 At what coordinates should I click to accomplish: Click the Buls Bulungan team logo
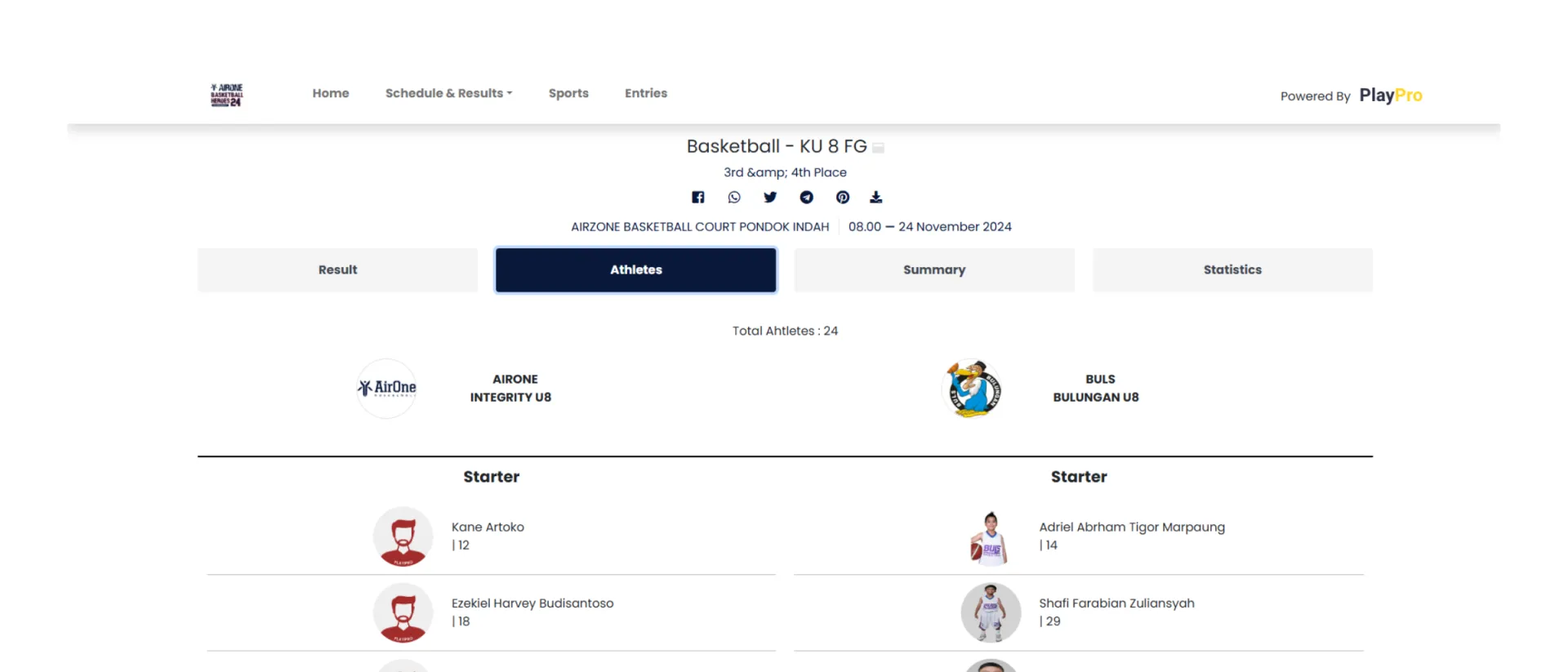pyautogui.click(x=972, y=389)
